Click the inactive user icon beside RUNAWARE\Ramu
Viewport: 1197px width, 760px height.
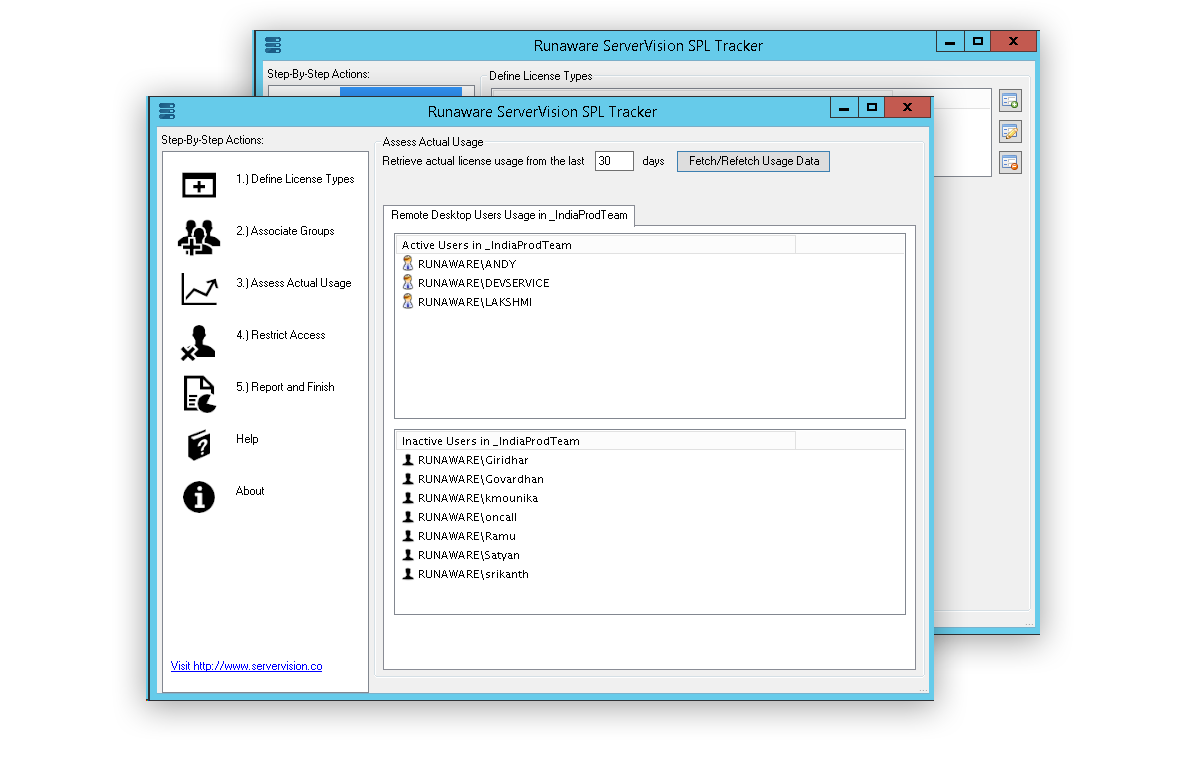point(408,536)
